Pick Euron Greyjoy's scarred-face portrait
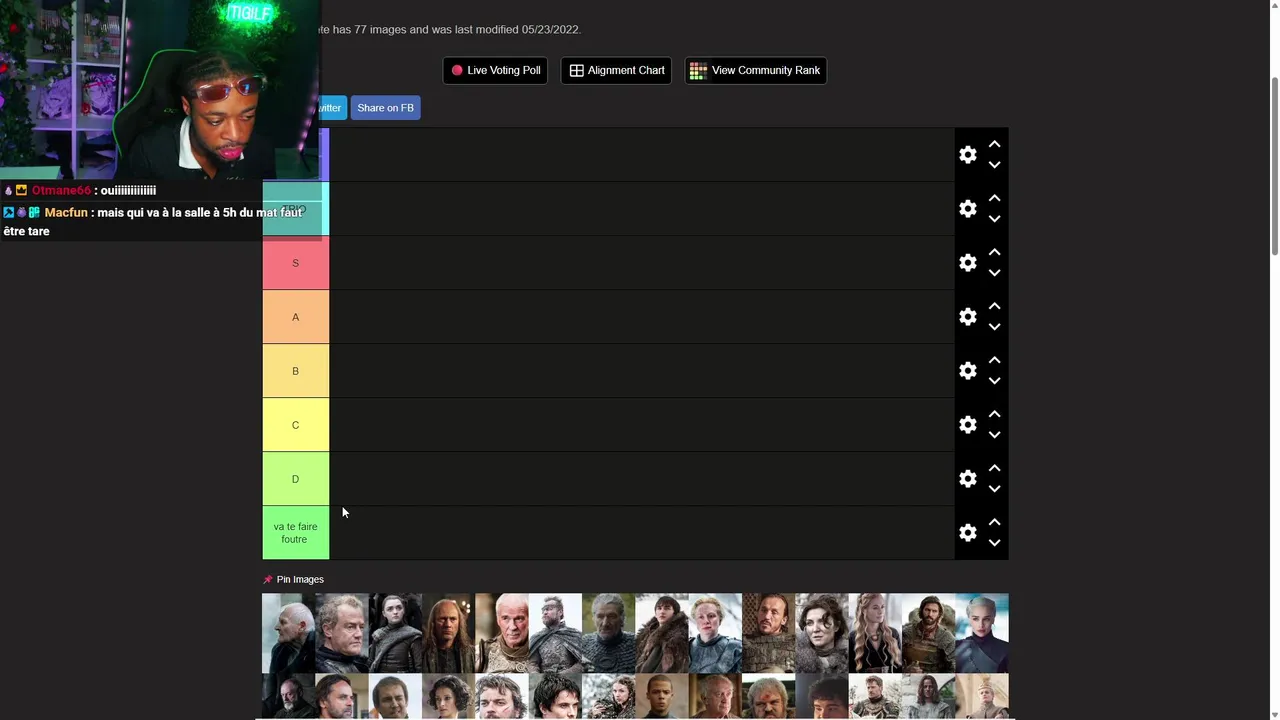Image resolution: width=1280 pixels, height=720 pixels. coord(501,696)
